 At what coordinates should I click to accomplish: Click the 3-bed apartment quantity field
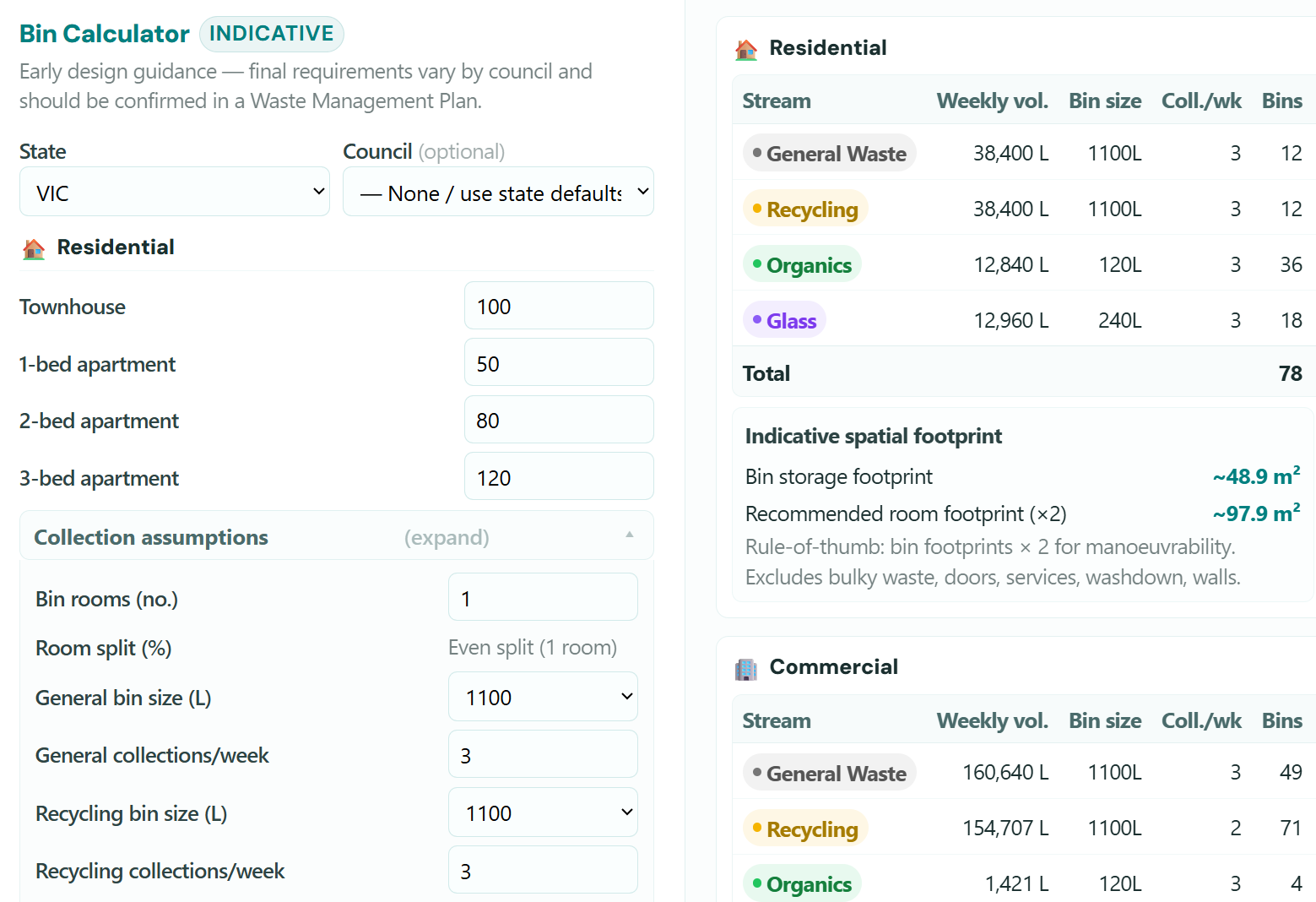click(x=559, y=477)
